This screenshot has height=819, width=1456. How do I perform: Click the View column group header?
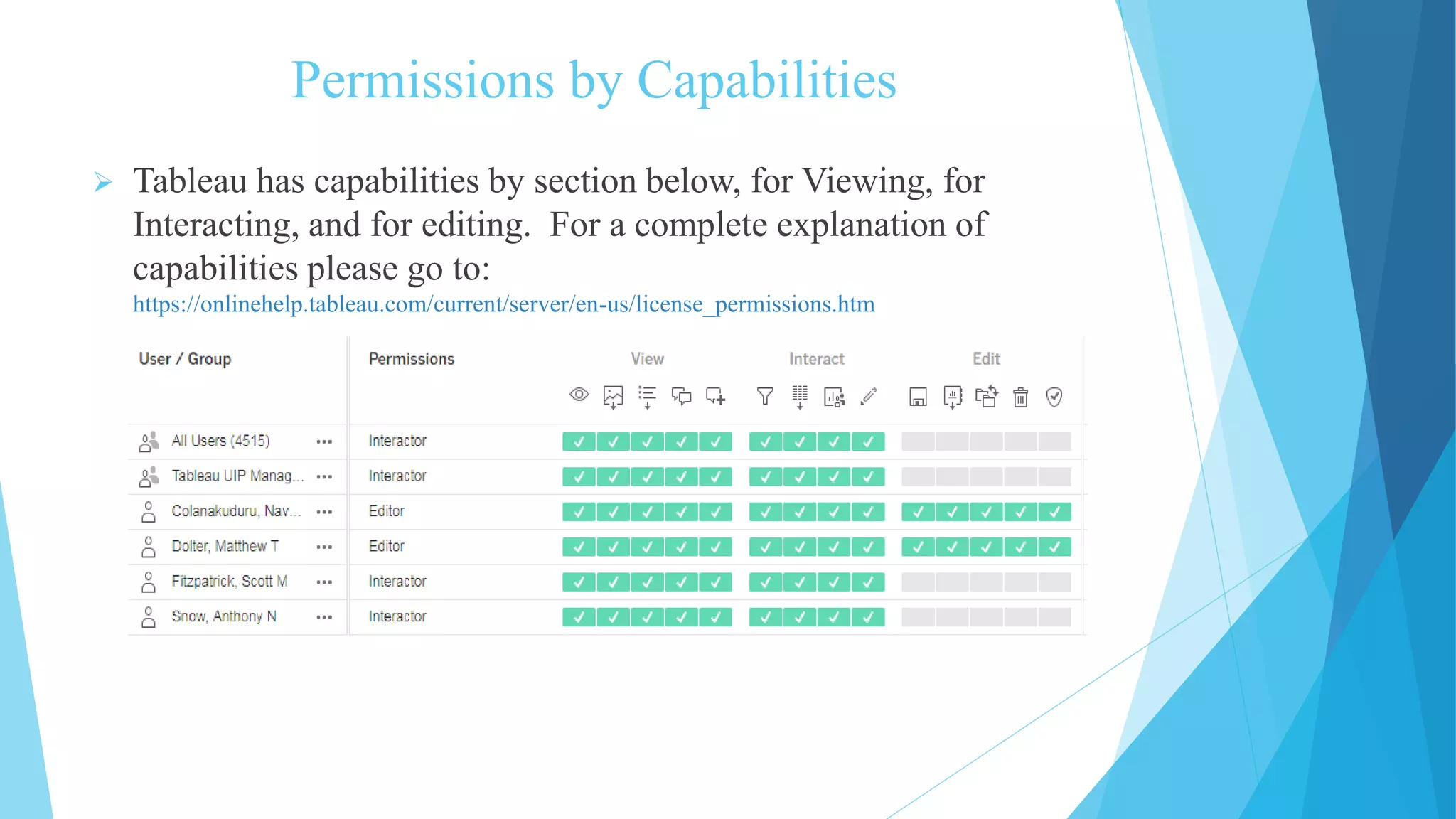coord(647,359)
